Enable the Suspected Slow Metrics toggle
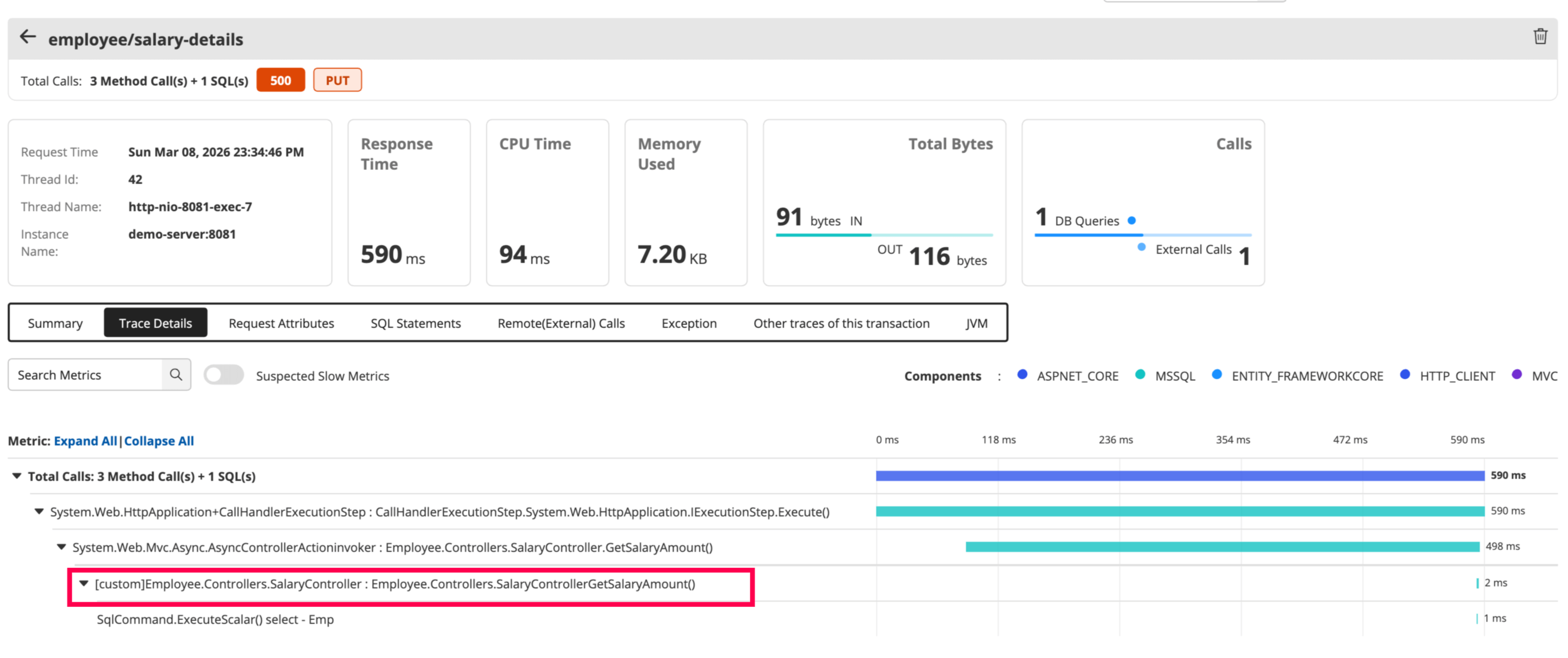 (223, 375)
